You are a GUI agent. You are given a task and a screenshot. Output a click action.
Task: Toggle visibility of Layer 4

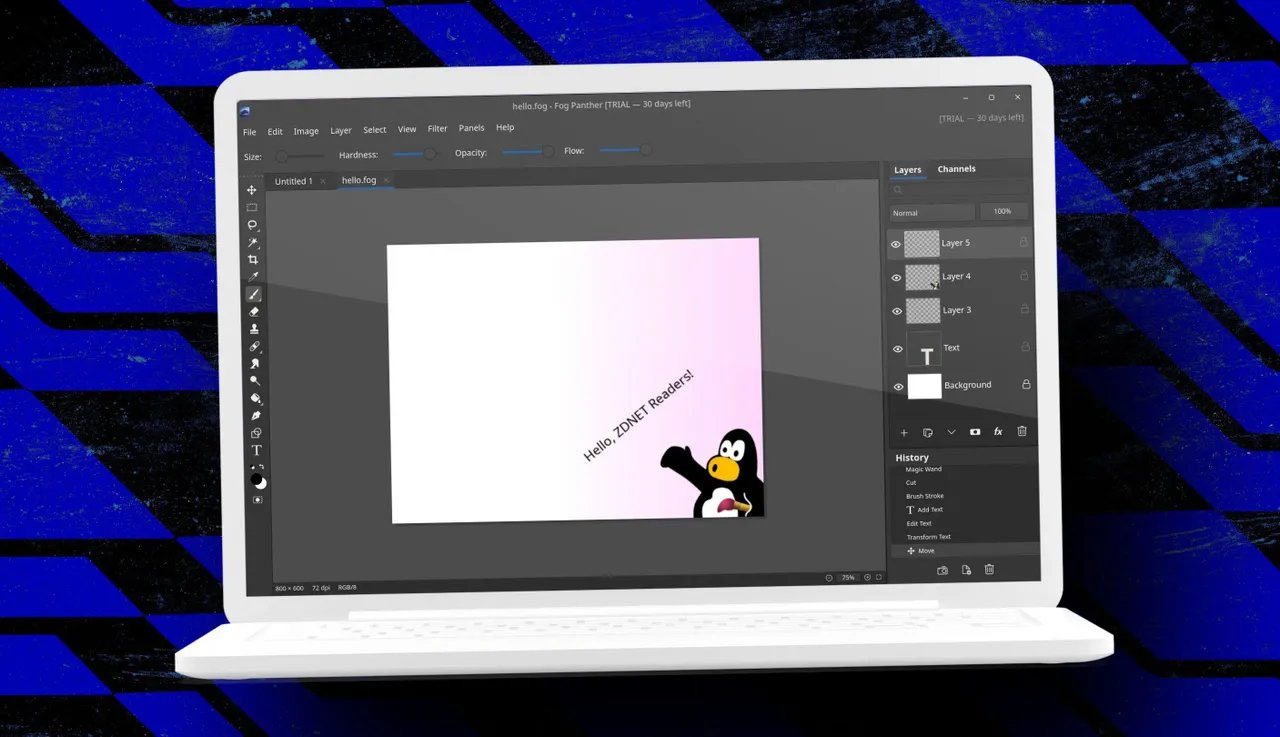tap(896, 277)
